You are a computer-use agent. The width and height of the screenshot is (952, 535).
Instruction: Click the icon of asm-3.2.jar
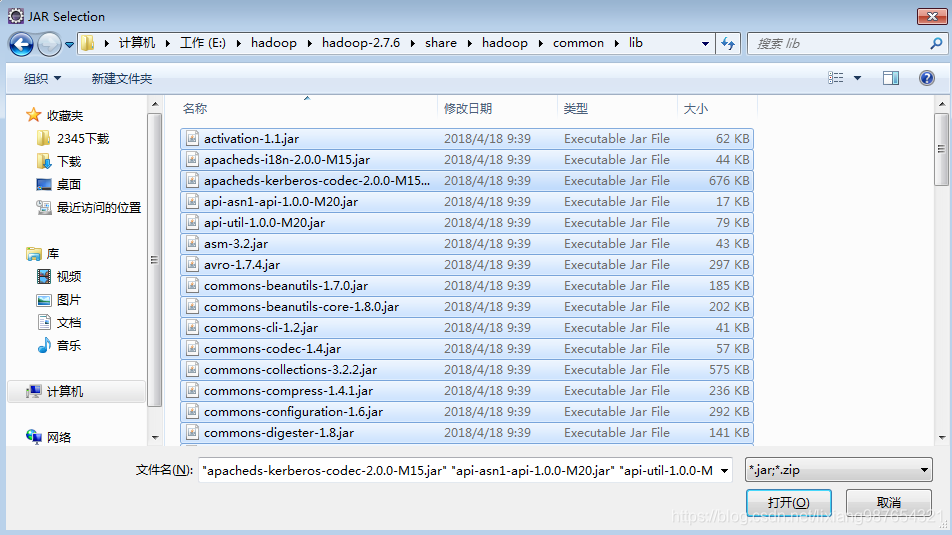[192, 244]
